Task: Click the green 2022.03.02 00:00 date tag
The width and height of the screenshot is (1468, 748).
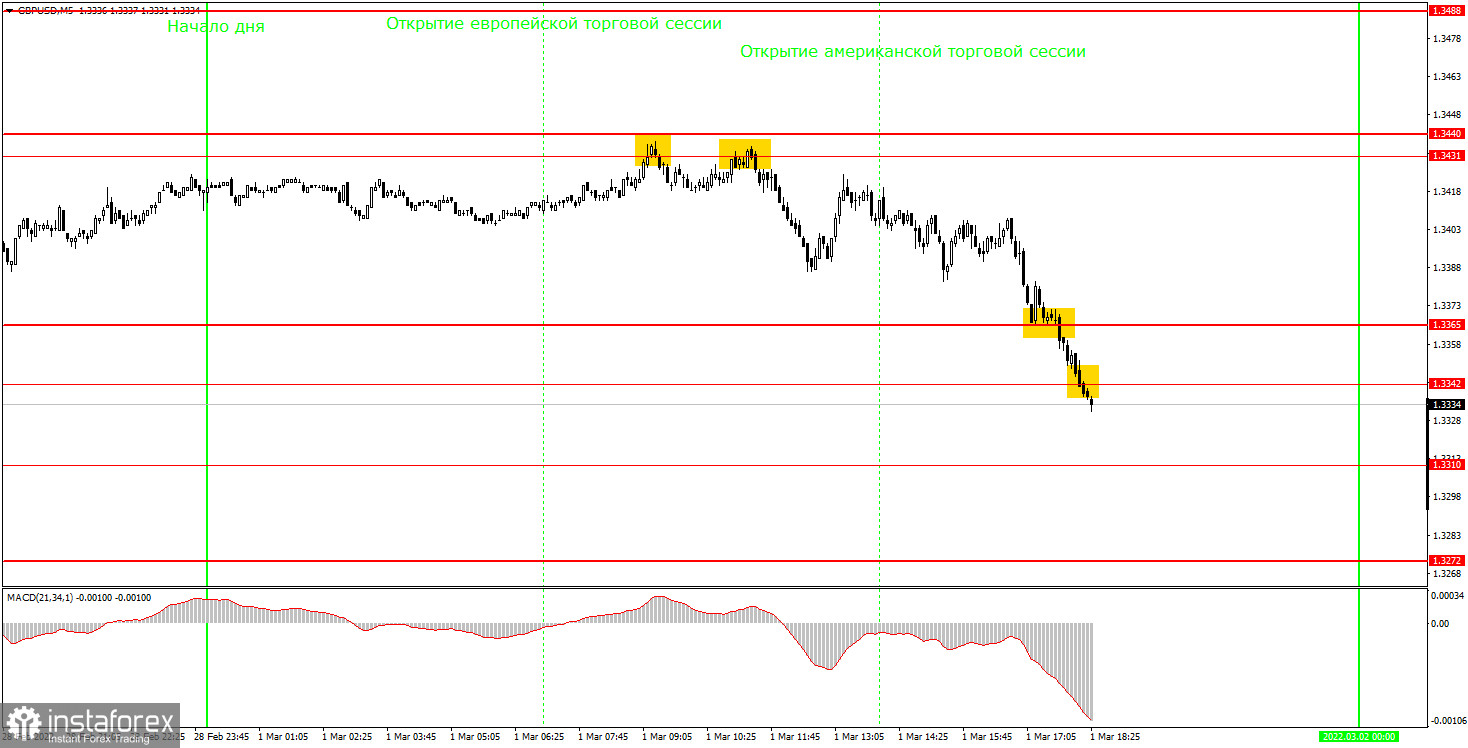Action: (x=1359, y=737)
